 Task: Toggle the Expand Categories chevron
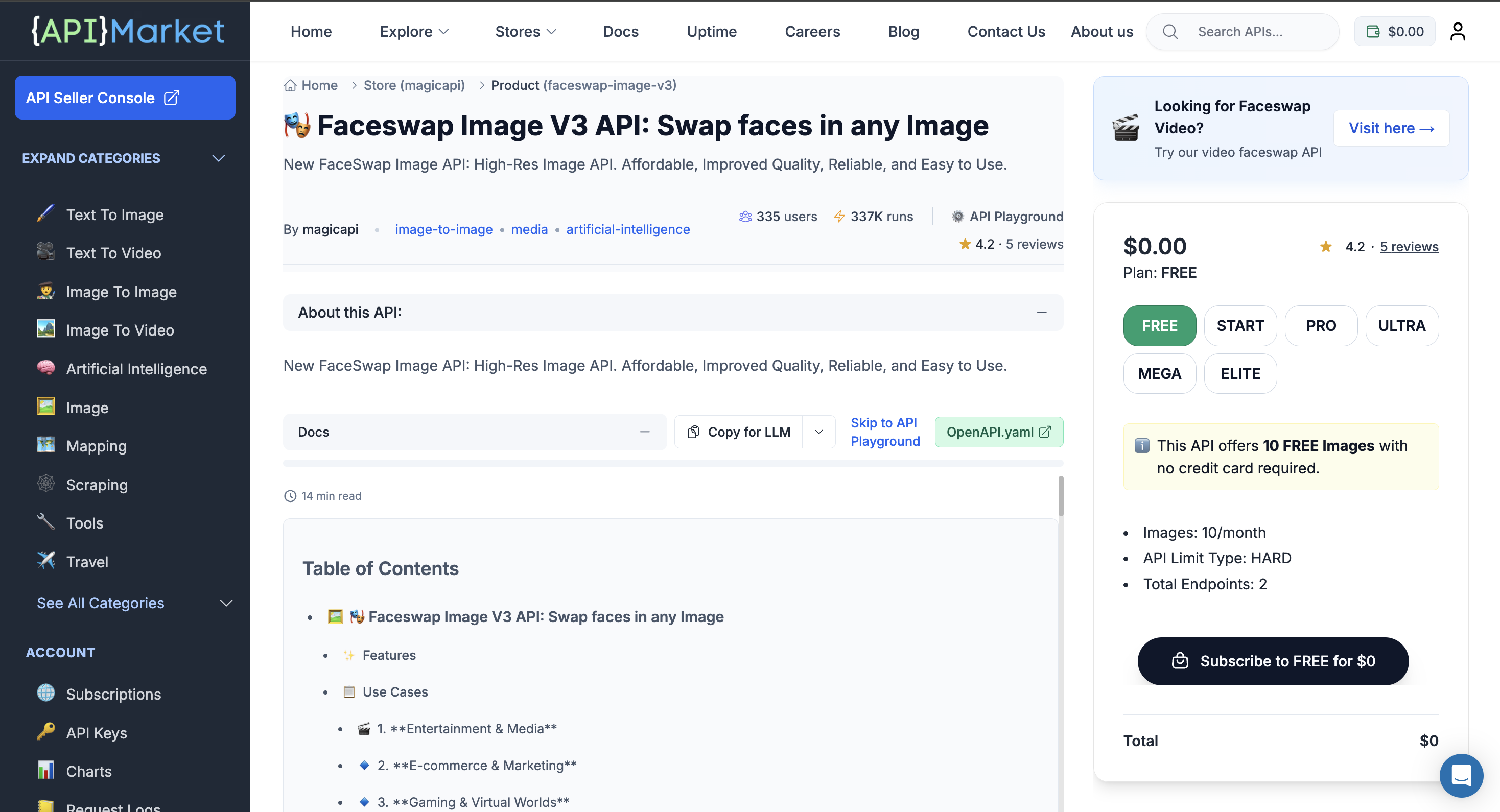218,158
